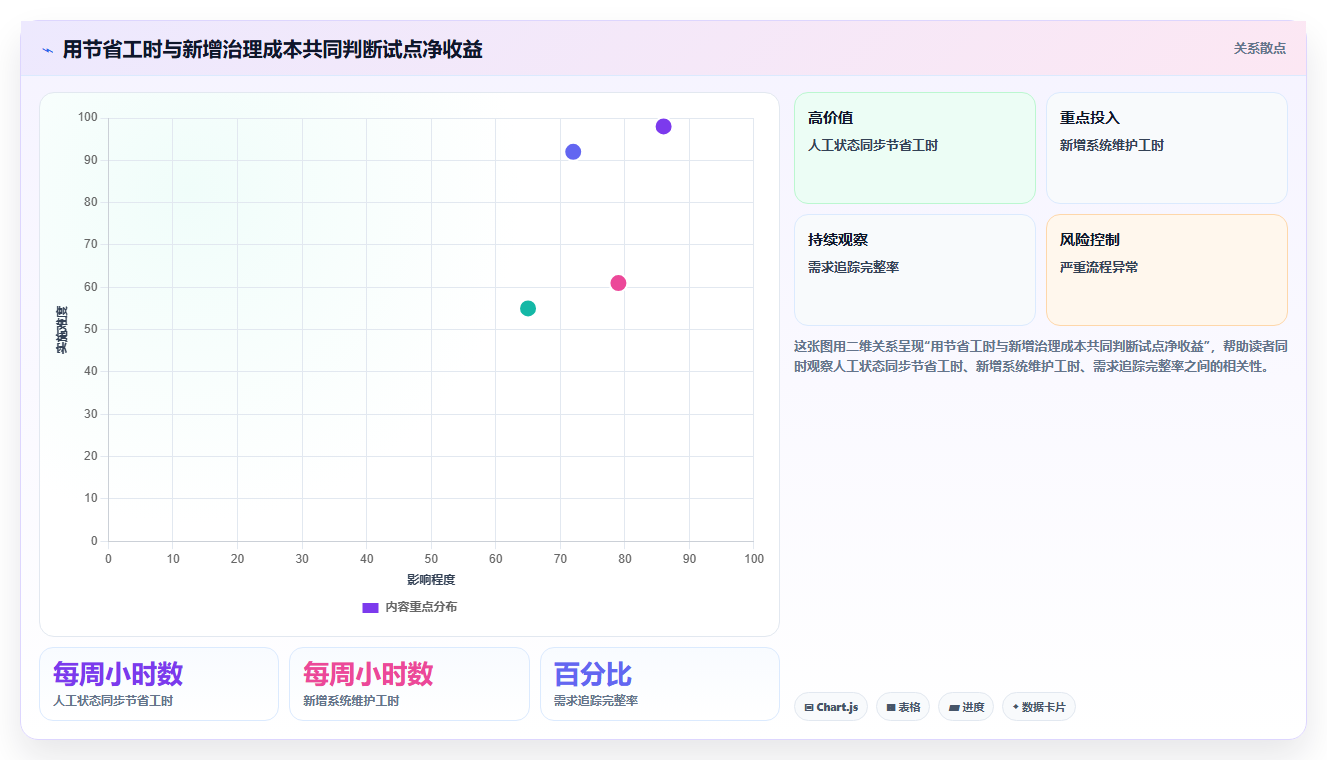The height and width of the screenshot is (760, 1327).
Task: Click the 关系散点 label in header
Action: pos(1259,48)
